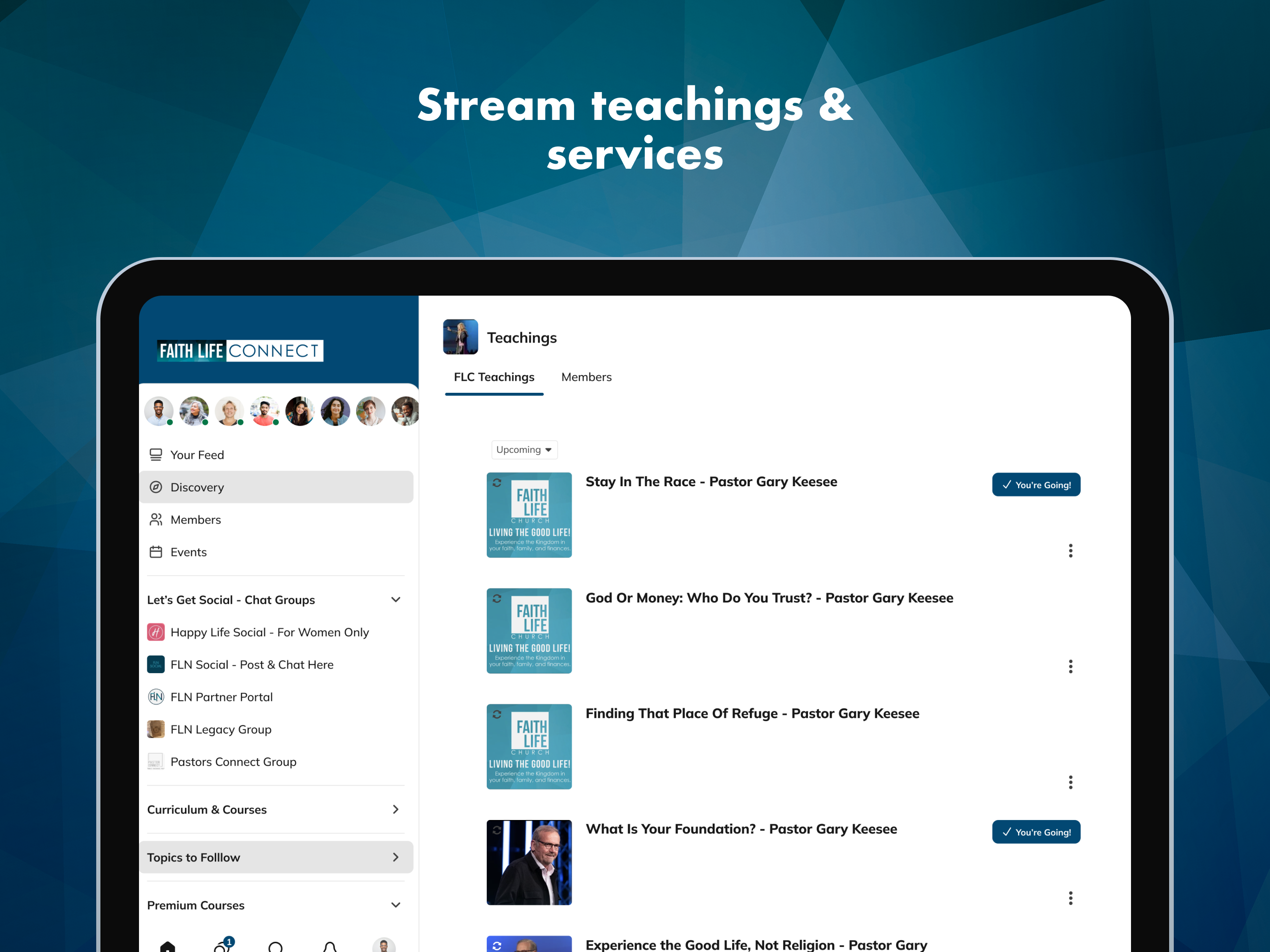Viewport: 1270px width, 952px height.
Task: Open the Upcoming filter dropdown
Action: (x=524, y=450)
